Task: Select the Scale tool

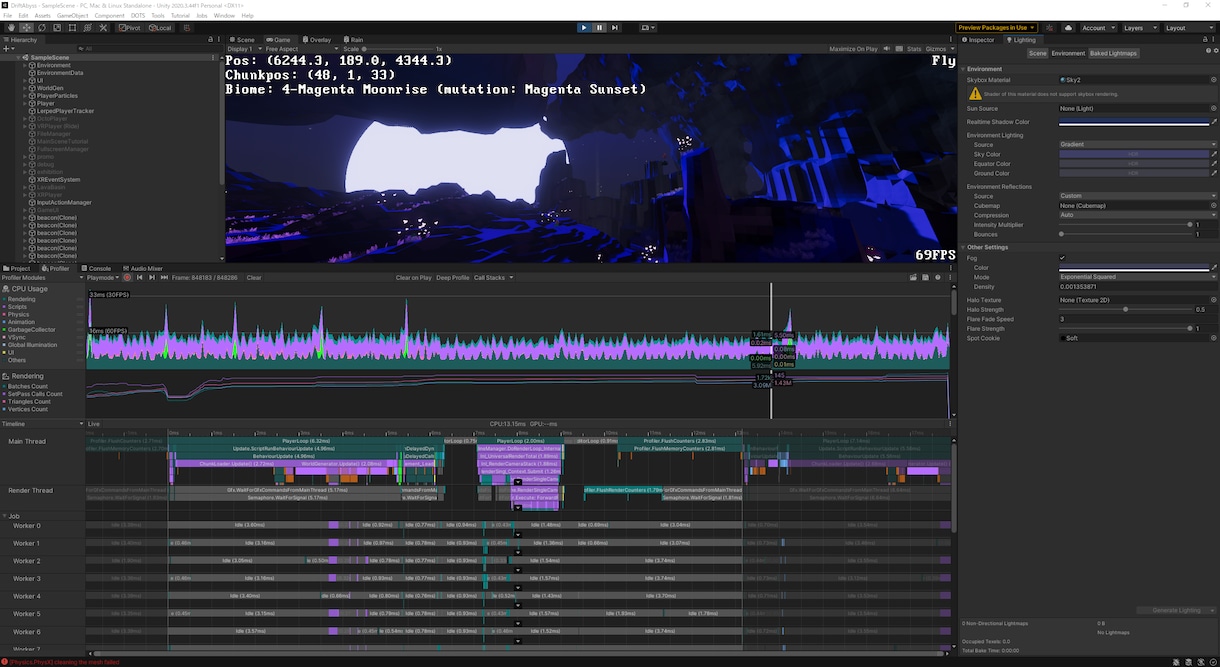Action: 56,28
